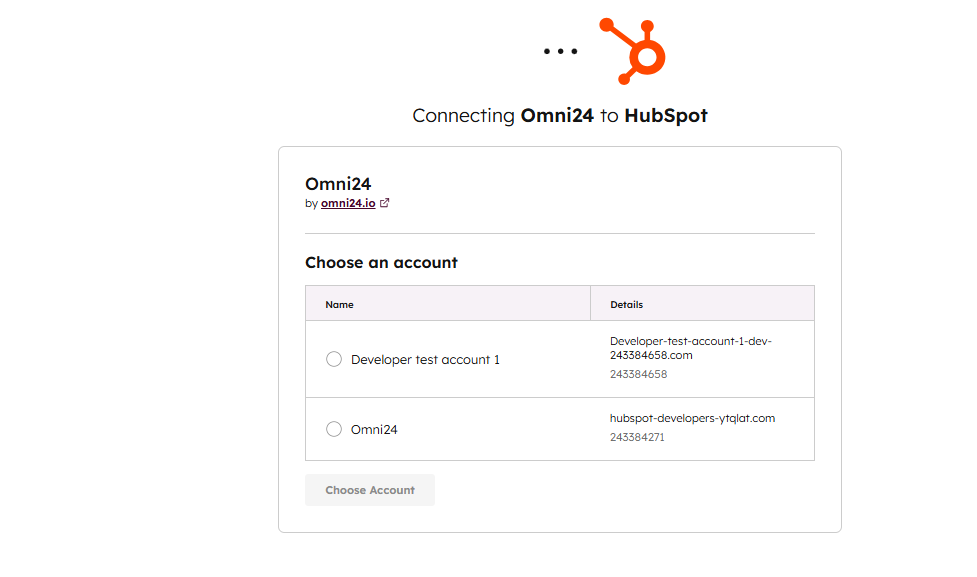The image size is (977, 577).
Task: Click the bold Omni24 word in the headline
Action: pos(557,115)
